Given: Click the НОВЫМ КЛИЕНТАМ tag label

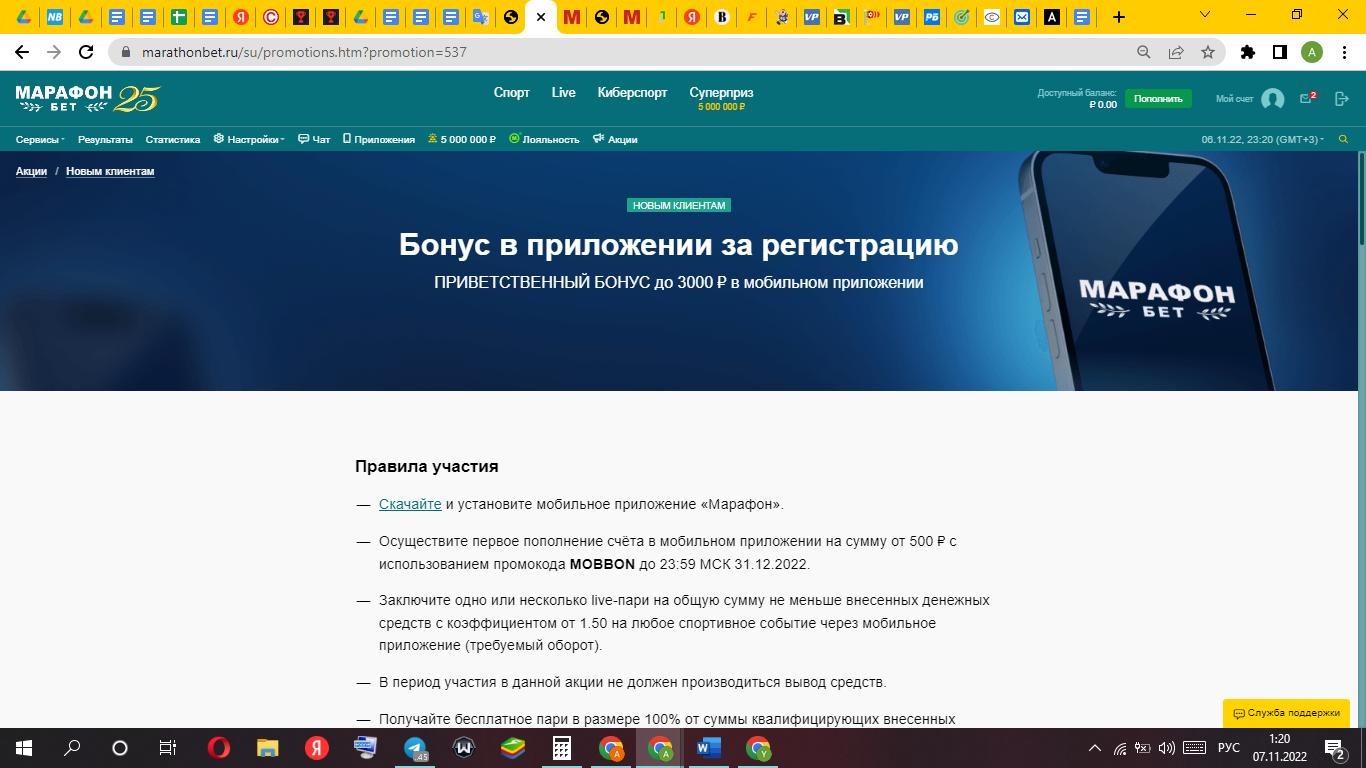Looking at the screenshot, I should pos(679,205).
